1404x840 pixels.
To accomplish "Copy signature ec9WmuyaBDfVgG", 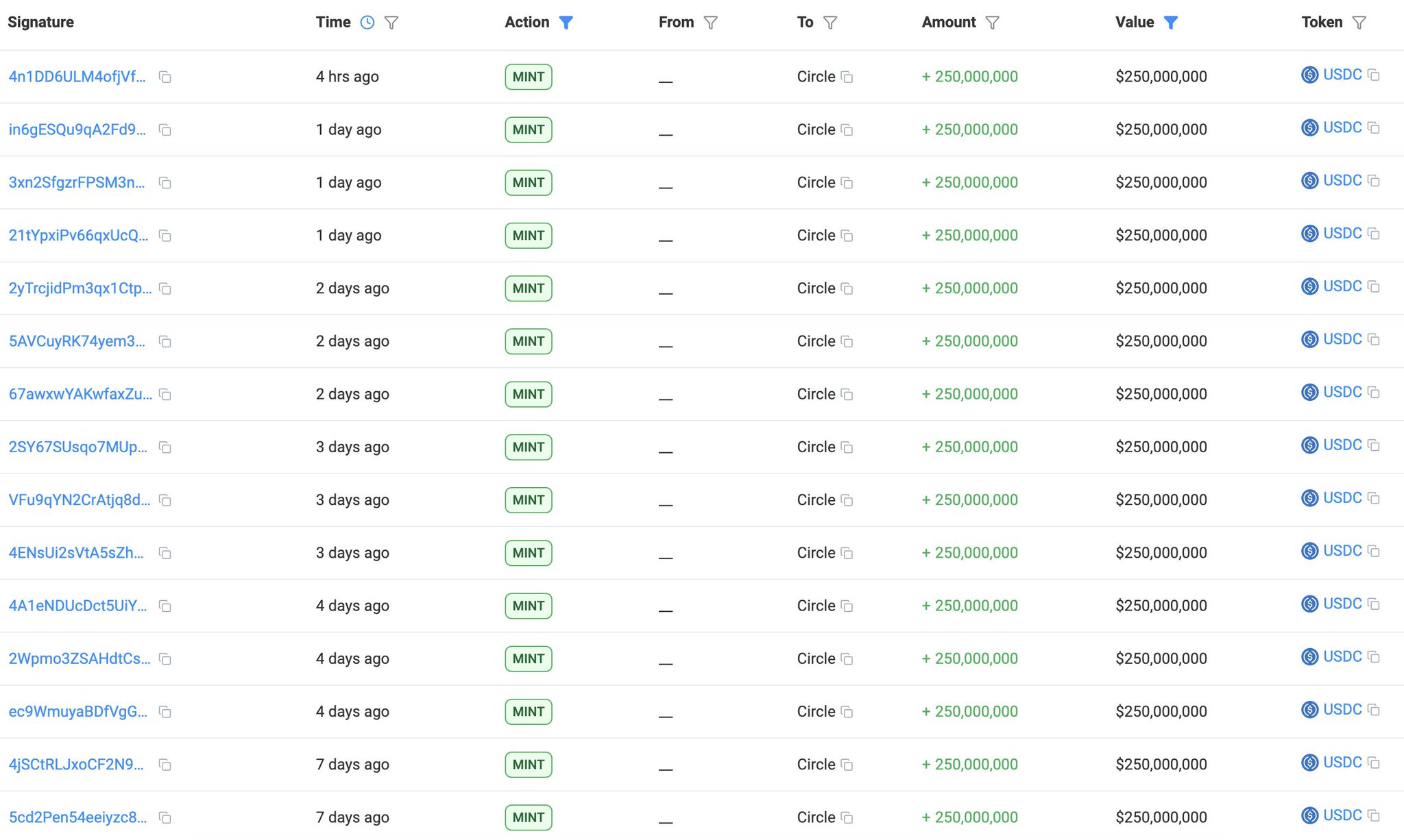I will point(165,712).
